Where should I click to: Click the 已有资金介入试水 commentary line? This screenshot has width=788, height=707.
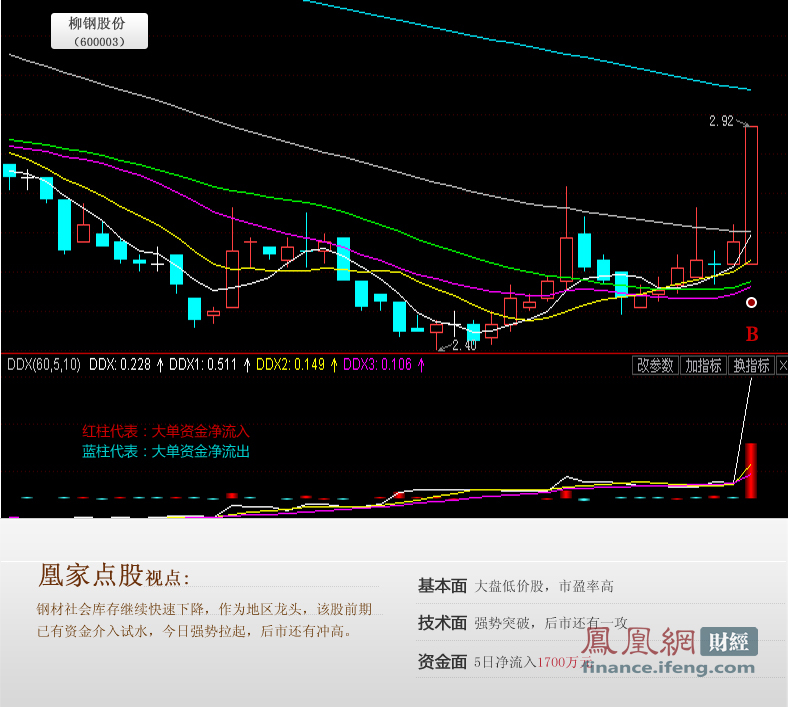click(193, 631)
